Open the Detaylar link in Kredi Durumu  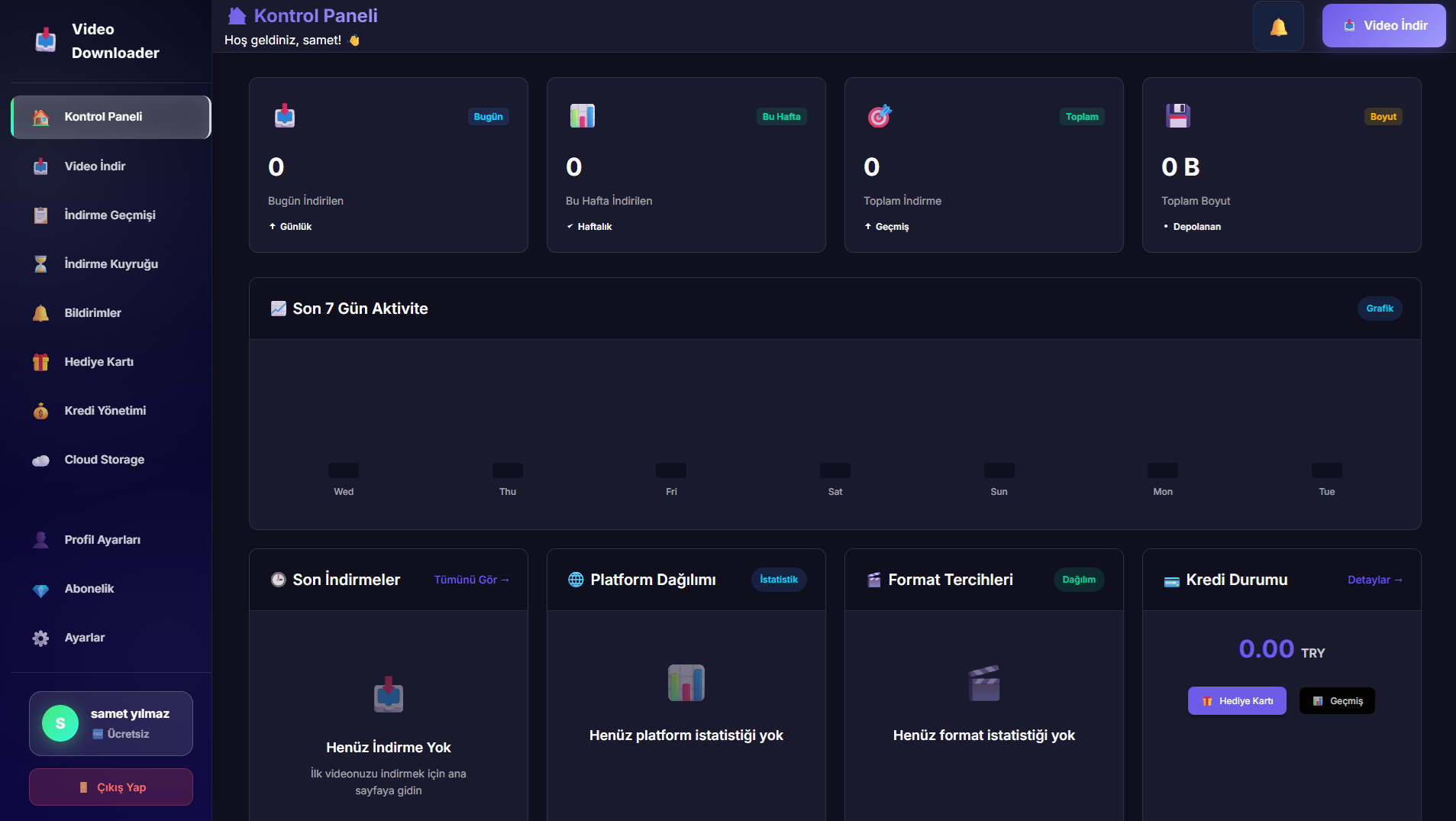coord(1374,580)
